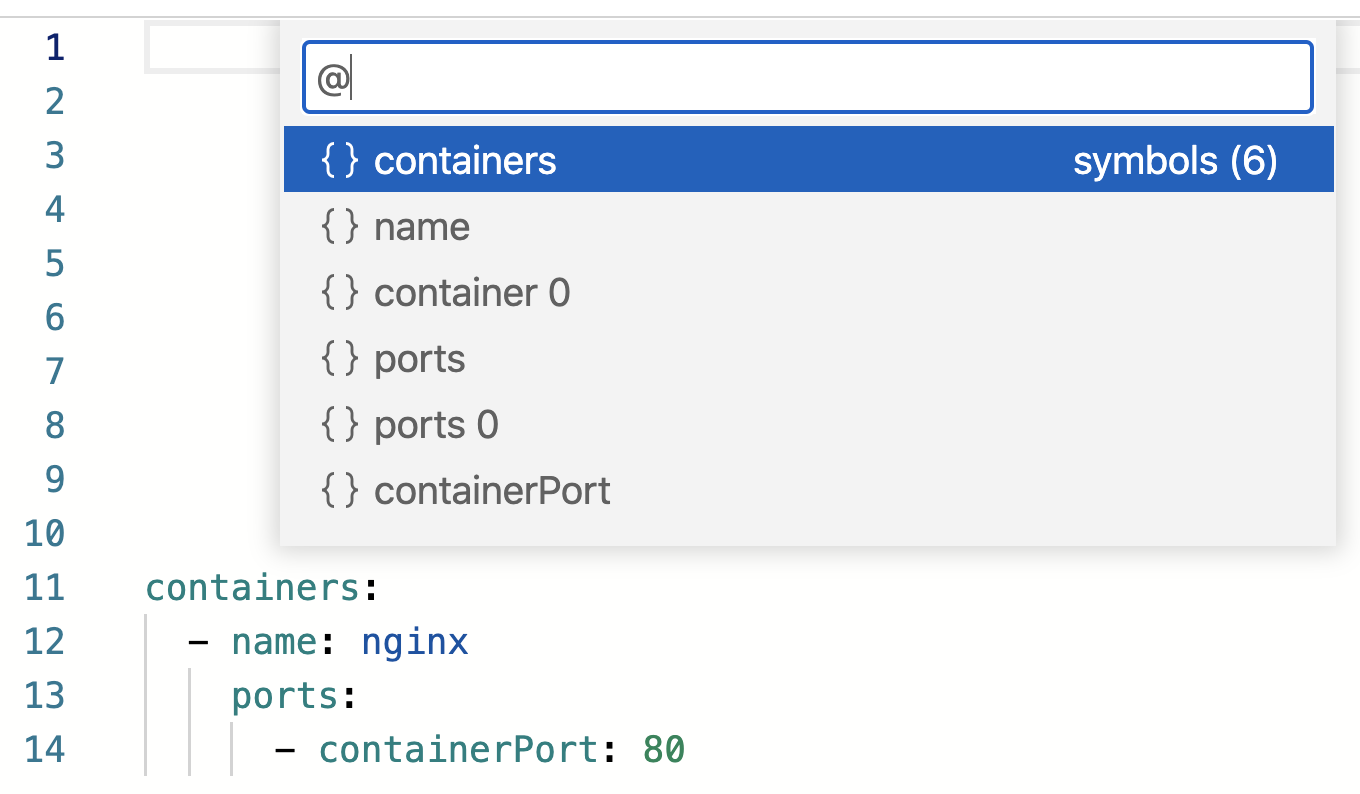Click the containers key on line 11
This screenshot has height=794, width=1360.
coord(252,587)
